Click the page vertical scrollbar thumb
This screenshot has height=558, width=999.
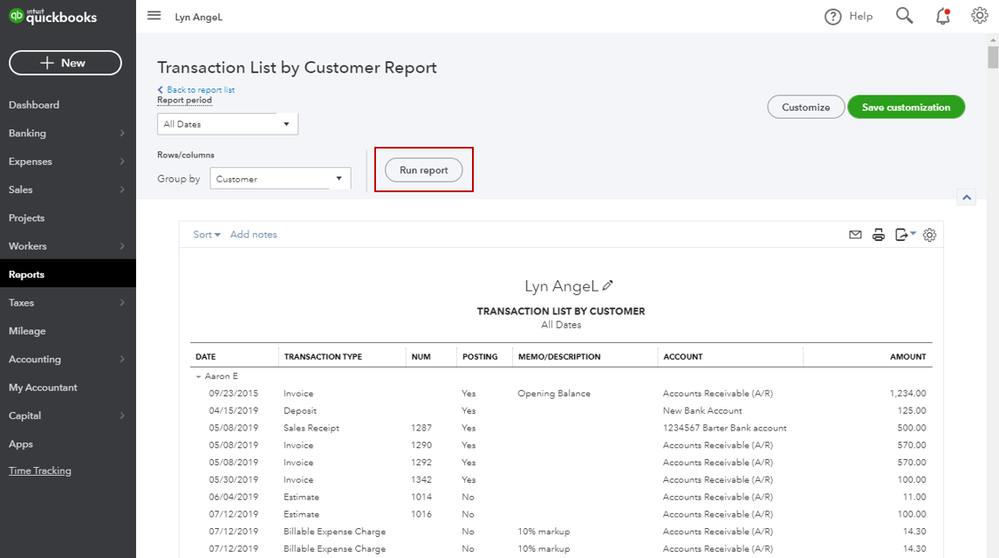pyautogui.click(x=993, y=57)
